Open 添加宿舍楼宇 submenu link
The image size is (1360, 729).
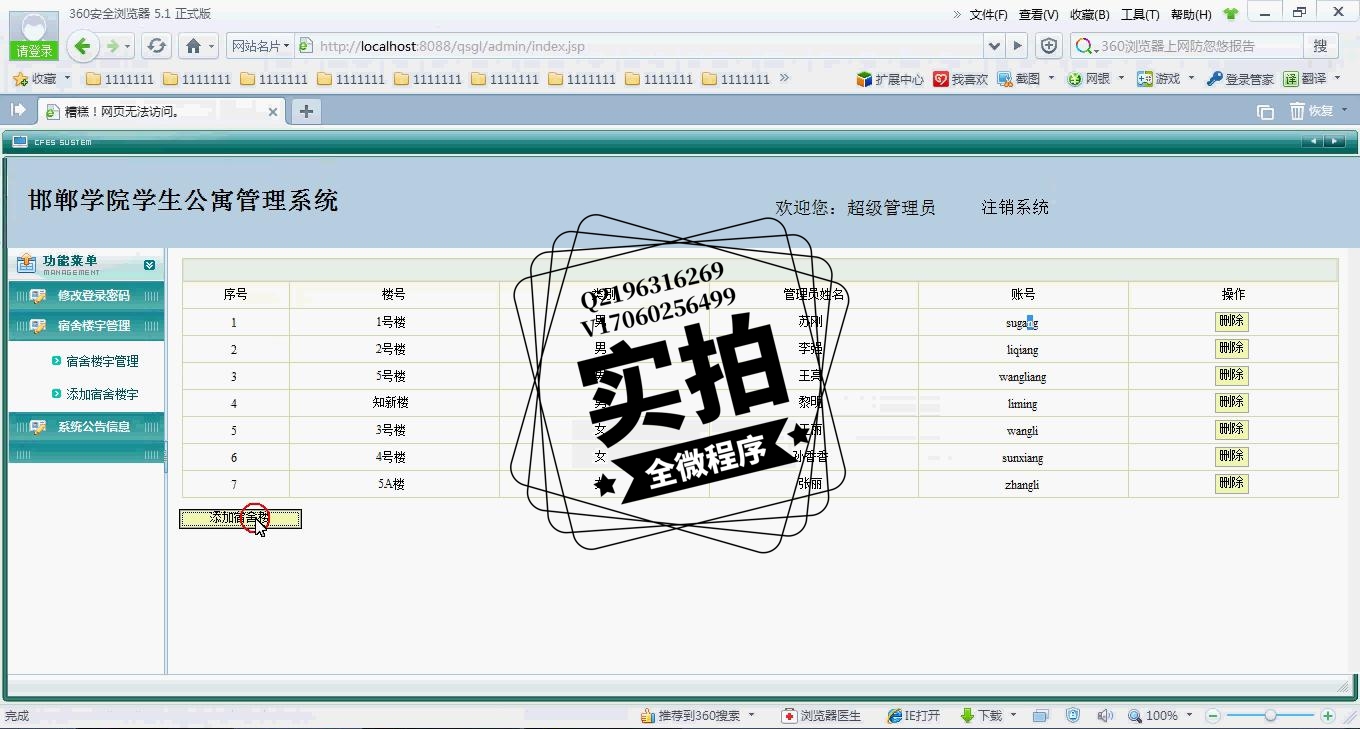(x=102, y=395)
